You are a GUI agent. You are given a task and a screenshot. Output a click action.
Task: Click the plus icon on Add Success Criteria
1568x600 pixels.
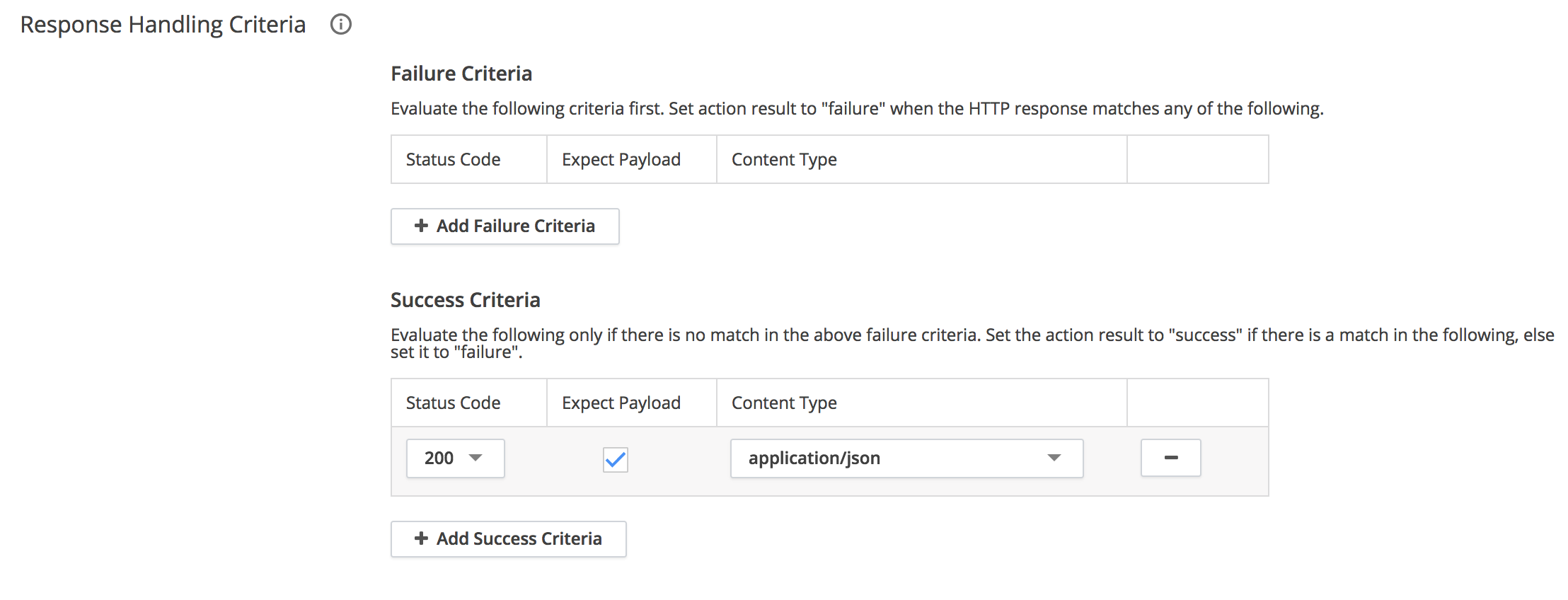click(x=421, y=538)
